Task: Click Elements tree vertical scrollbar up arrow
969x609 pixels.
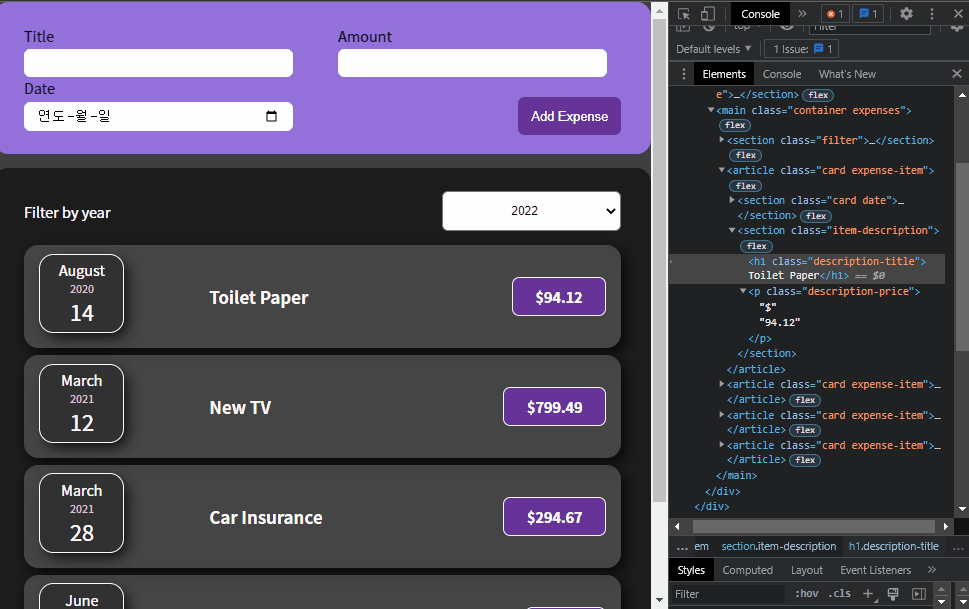Action: [962, 95]
